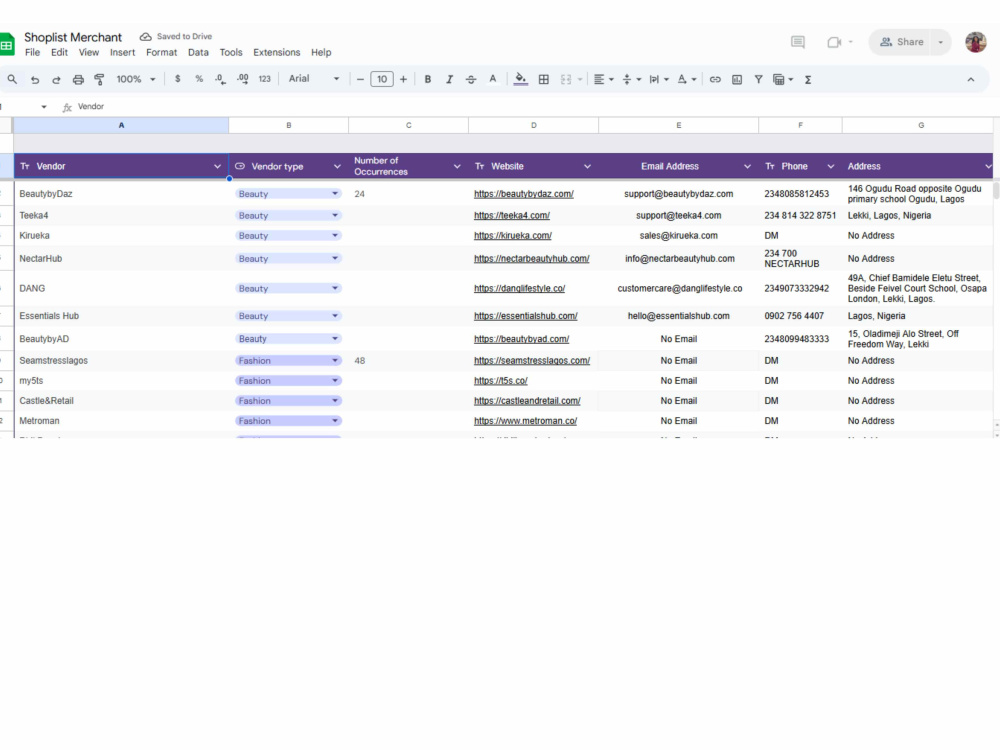Decrease font size with minus button
This screenshot has width=1000, height=750.
click(360, 79)
